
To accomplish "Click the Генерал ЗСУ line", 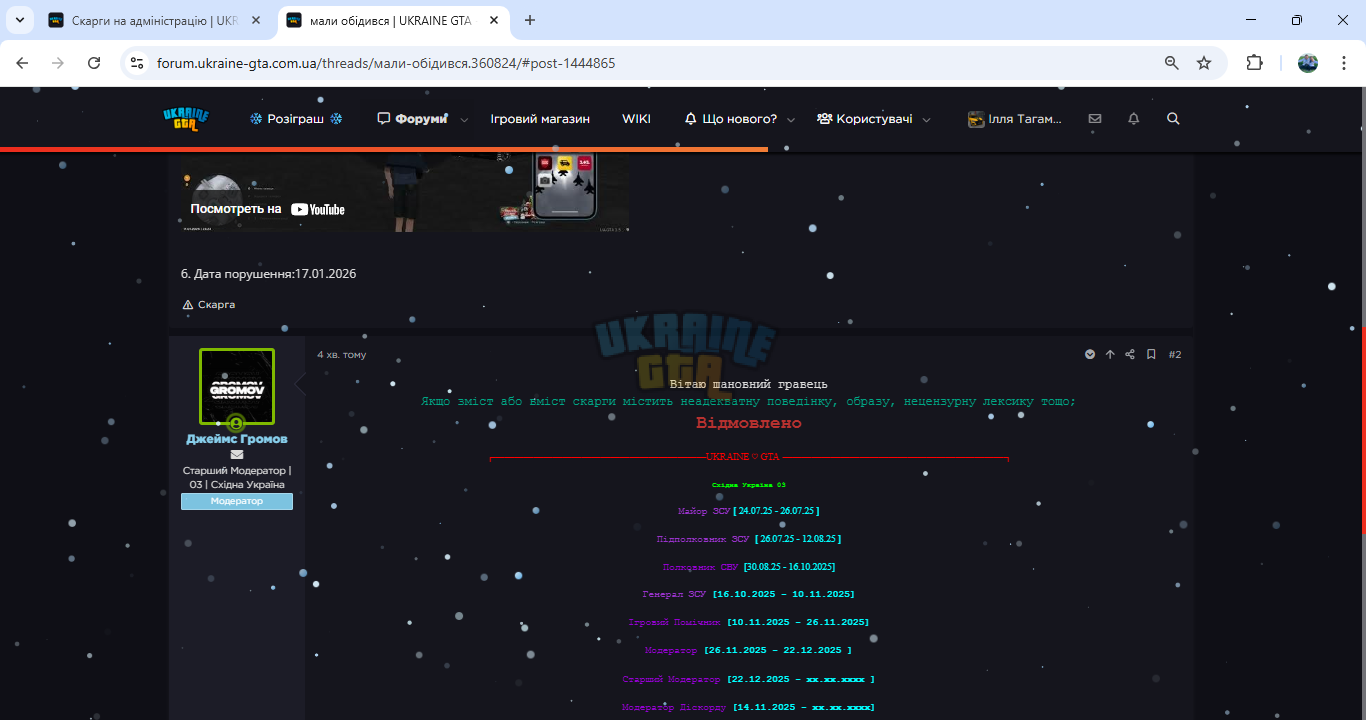I will [x=749, y=594].
